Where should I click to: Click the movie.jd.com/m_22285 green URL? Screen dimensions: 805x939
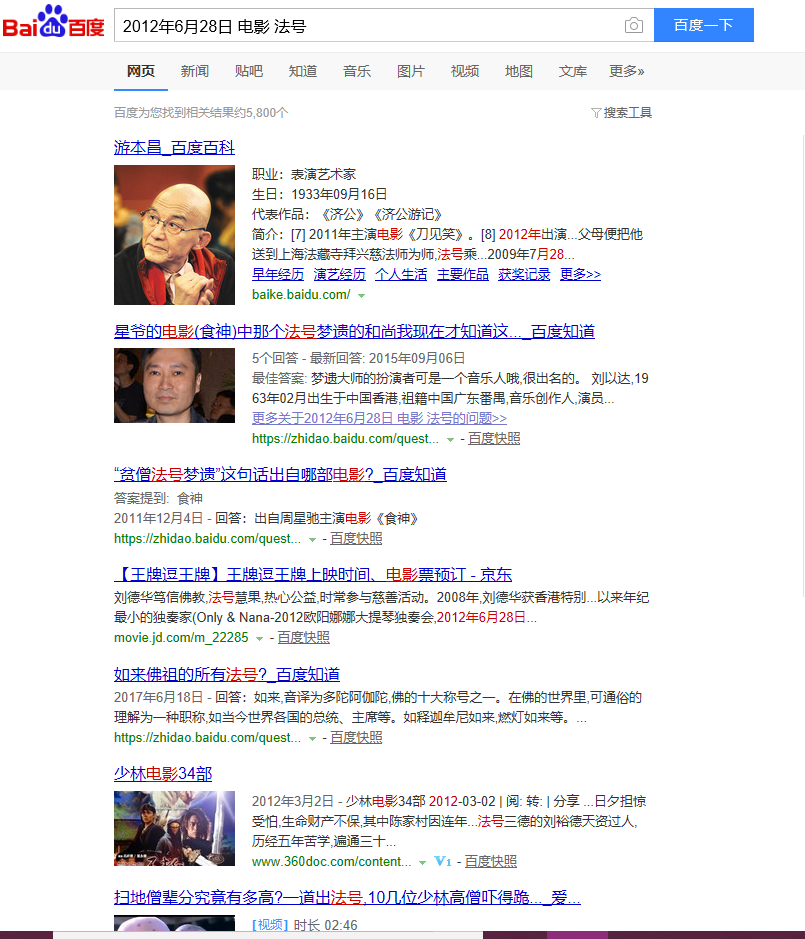181,637
